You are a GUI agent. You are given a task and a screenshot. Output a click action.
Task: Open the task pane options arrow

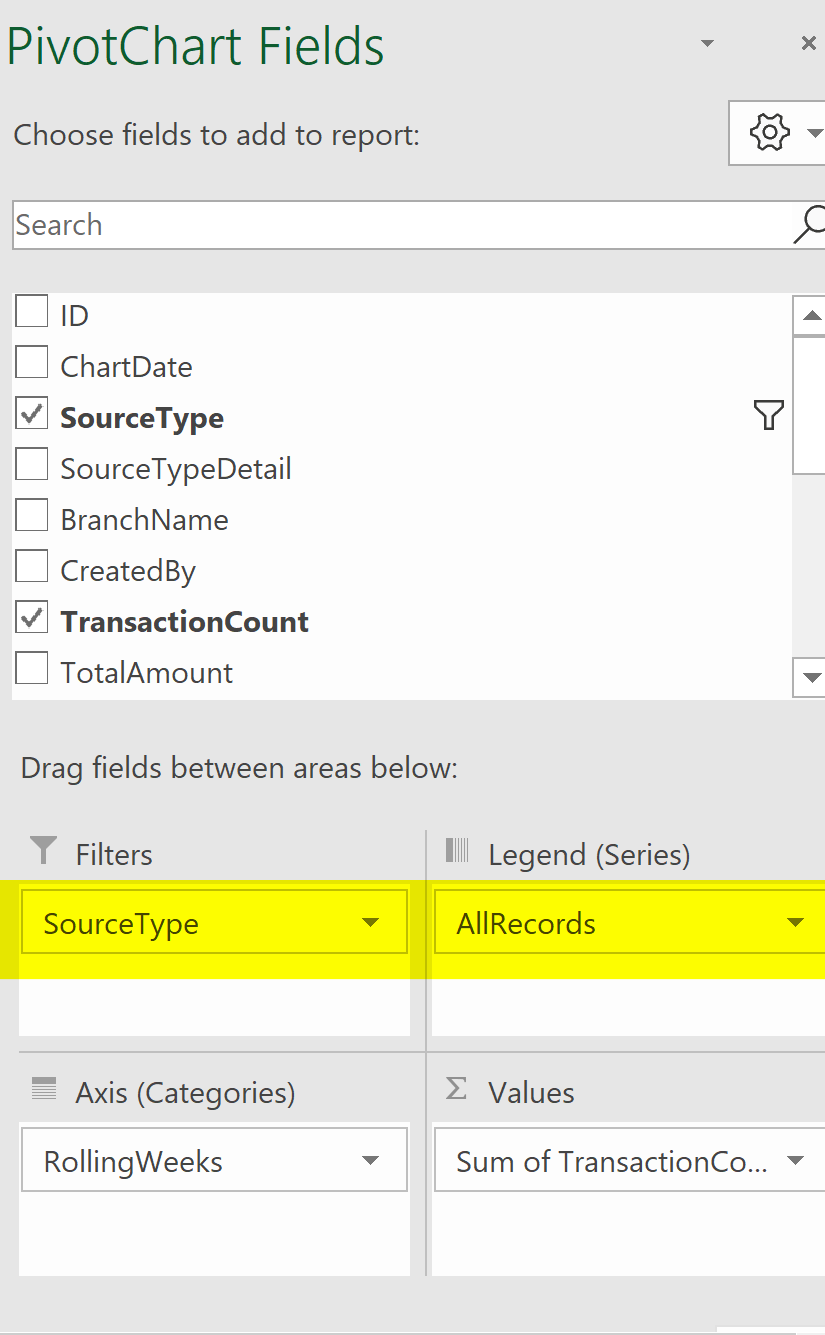pyautogui.click(x=707, y=43)
